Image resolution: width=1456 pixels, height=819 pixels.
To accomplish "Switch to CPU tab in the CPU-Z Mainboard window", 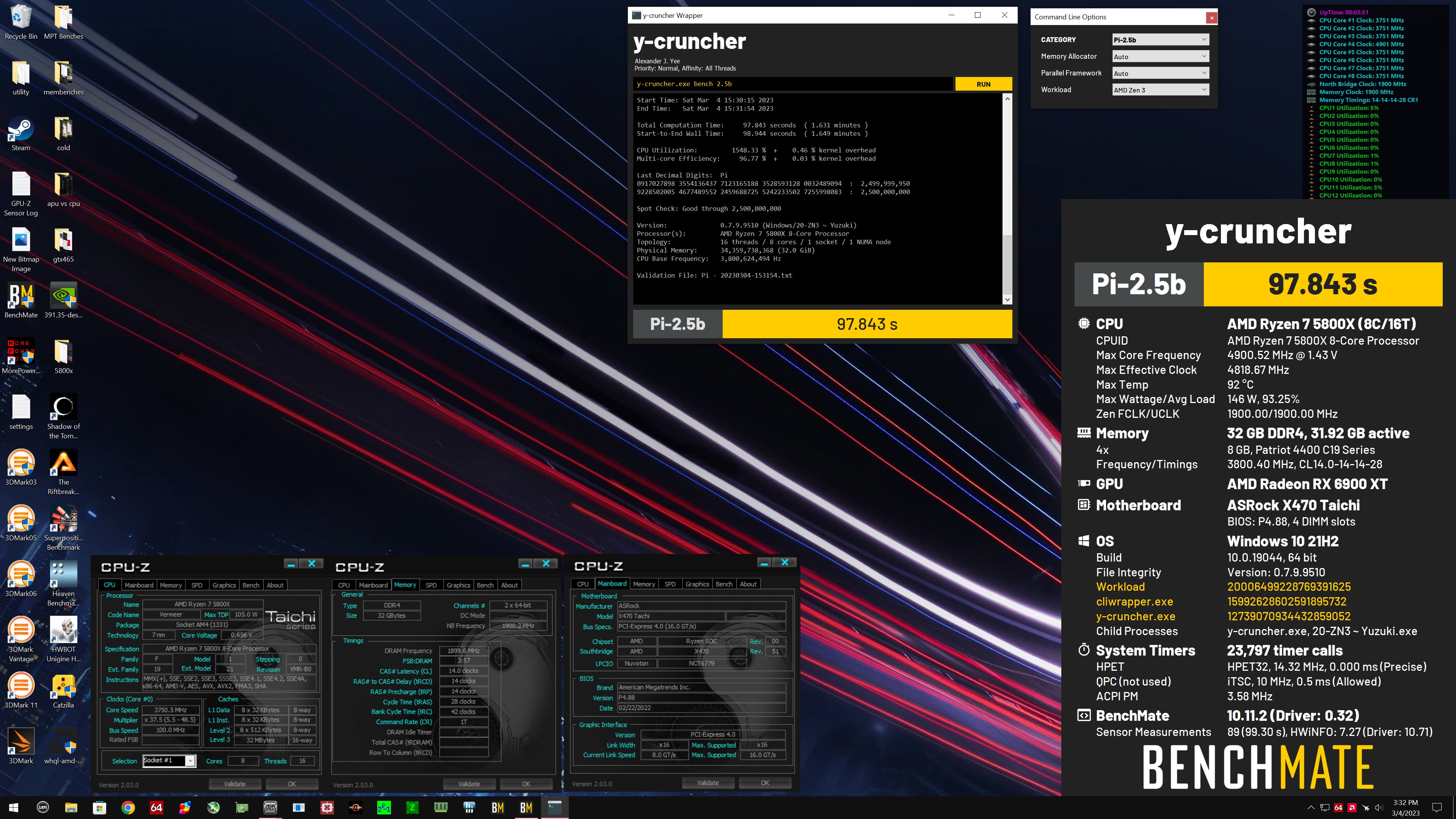I will click(583, 584).
